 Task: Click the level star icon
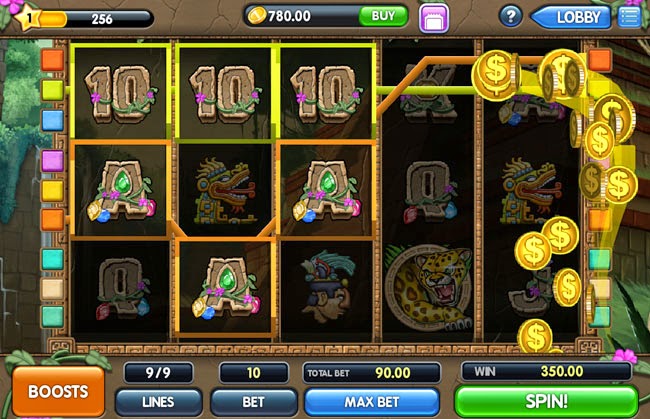tap(28, 17)
